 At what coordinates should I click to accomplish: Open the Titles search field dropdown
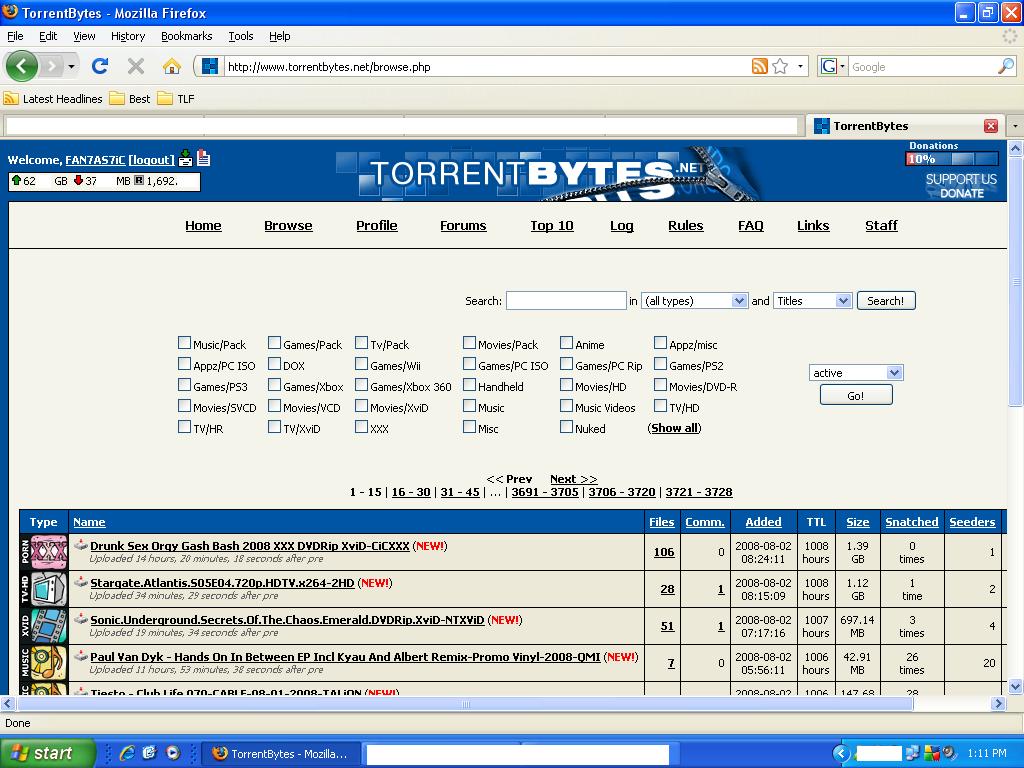coord(812,300)
